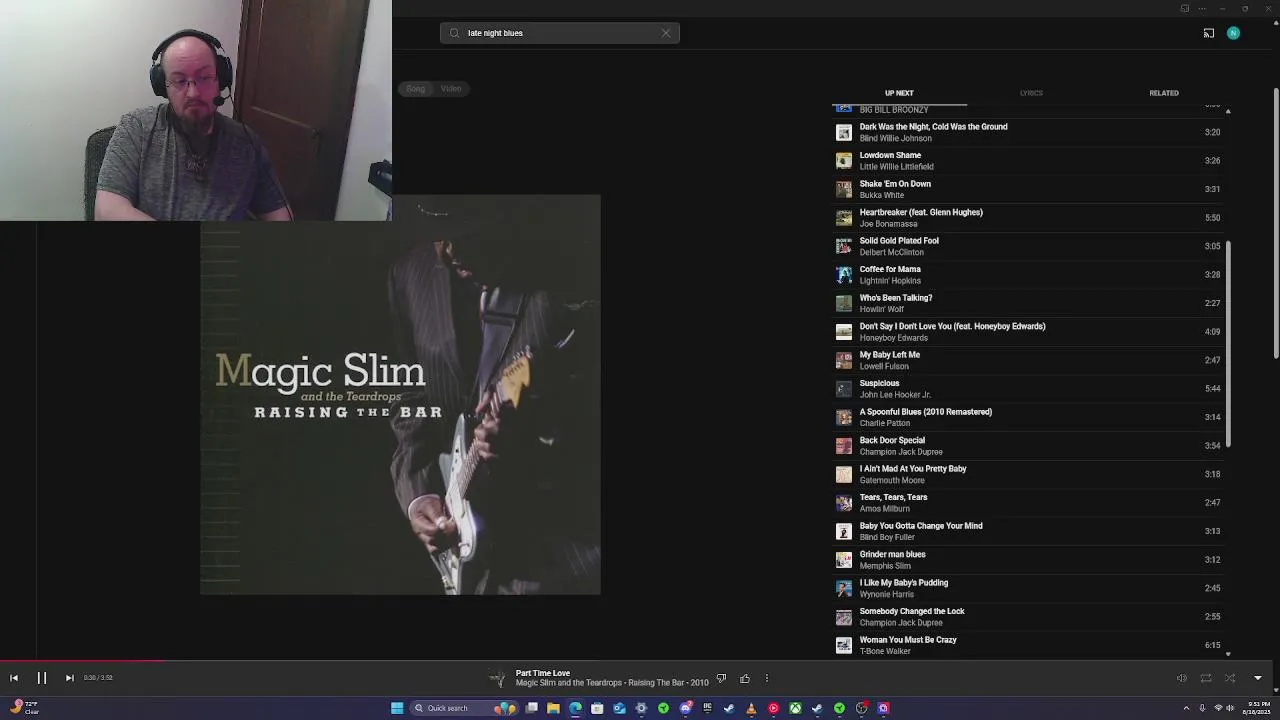Open the Windows Start menu
This screenshot has width=1280, height=720.
[x=397, y=708]
